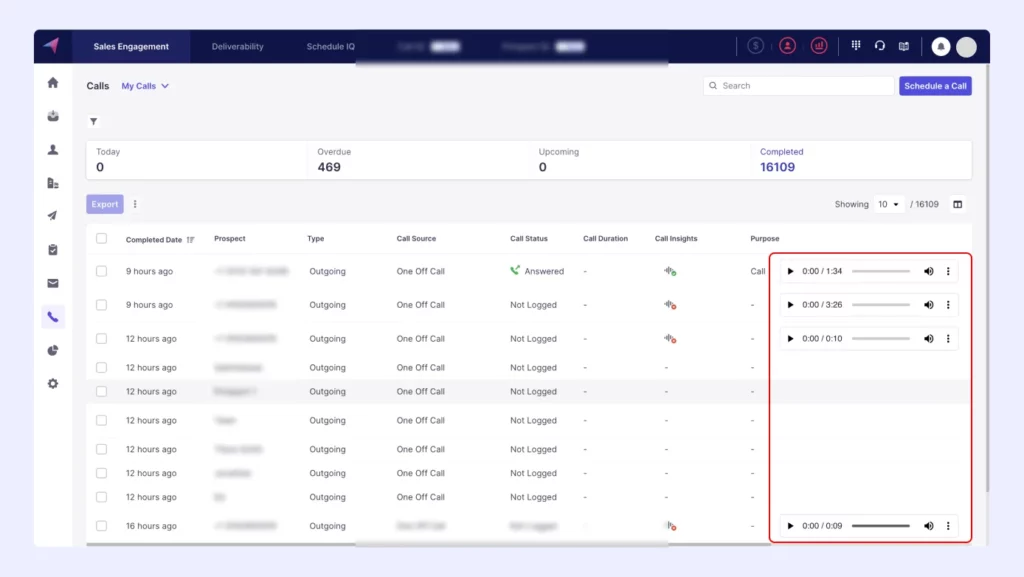This screenshot has width=1024, height=577.
Task: Click the vertical scrollbar on right edge
Action: coord(987,277)
